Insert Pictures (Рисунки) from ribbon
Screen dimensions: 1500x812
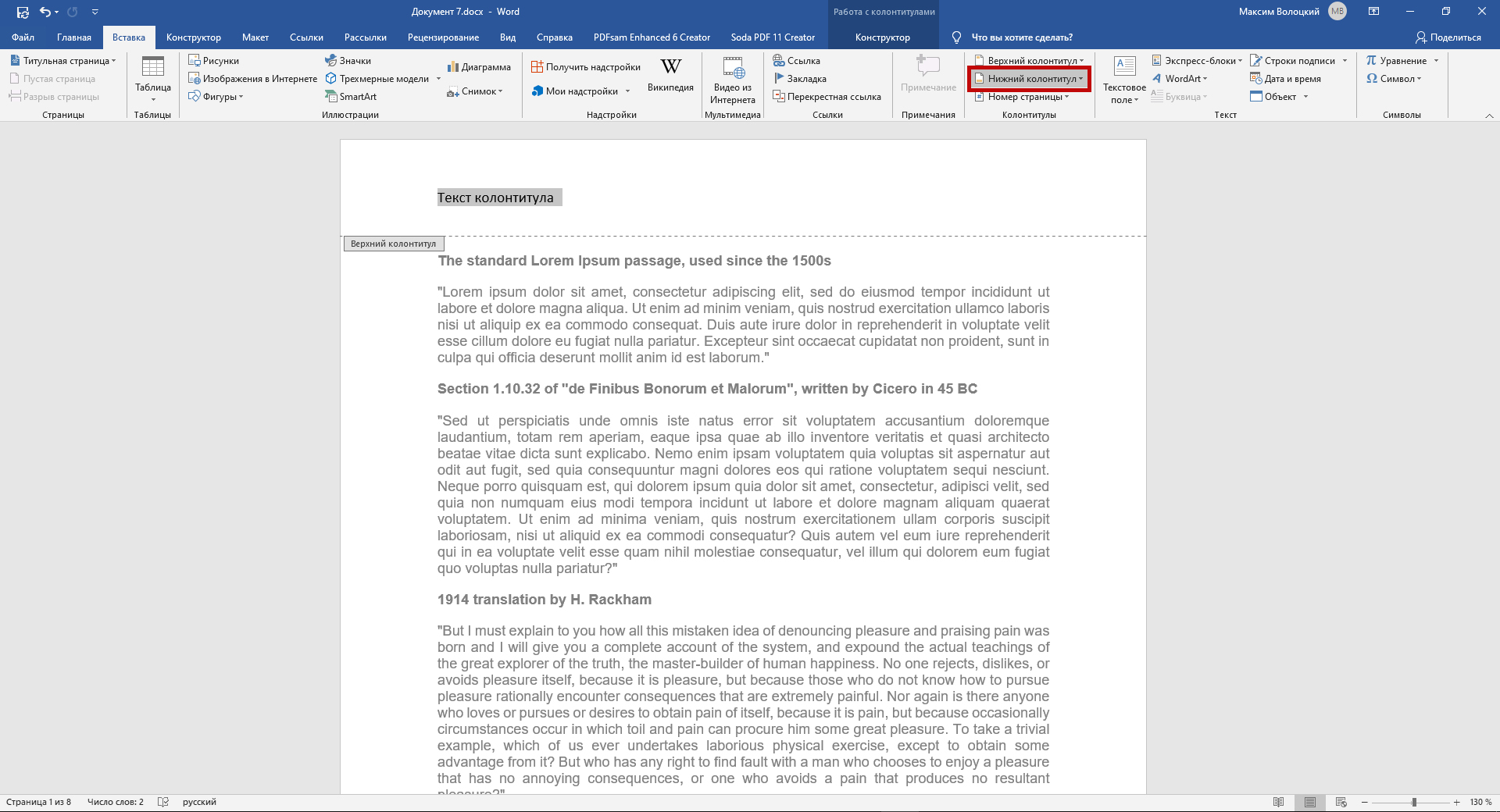(214, 60)
